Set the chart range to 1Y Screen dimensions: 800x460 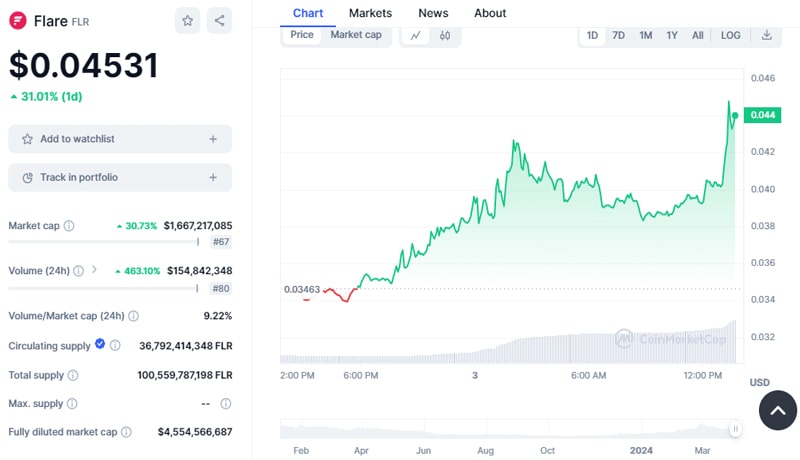coord(672,35)
